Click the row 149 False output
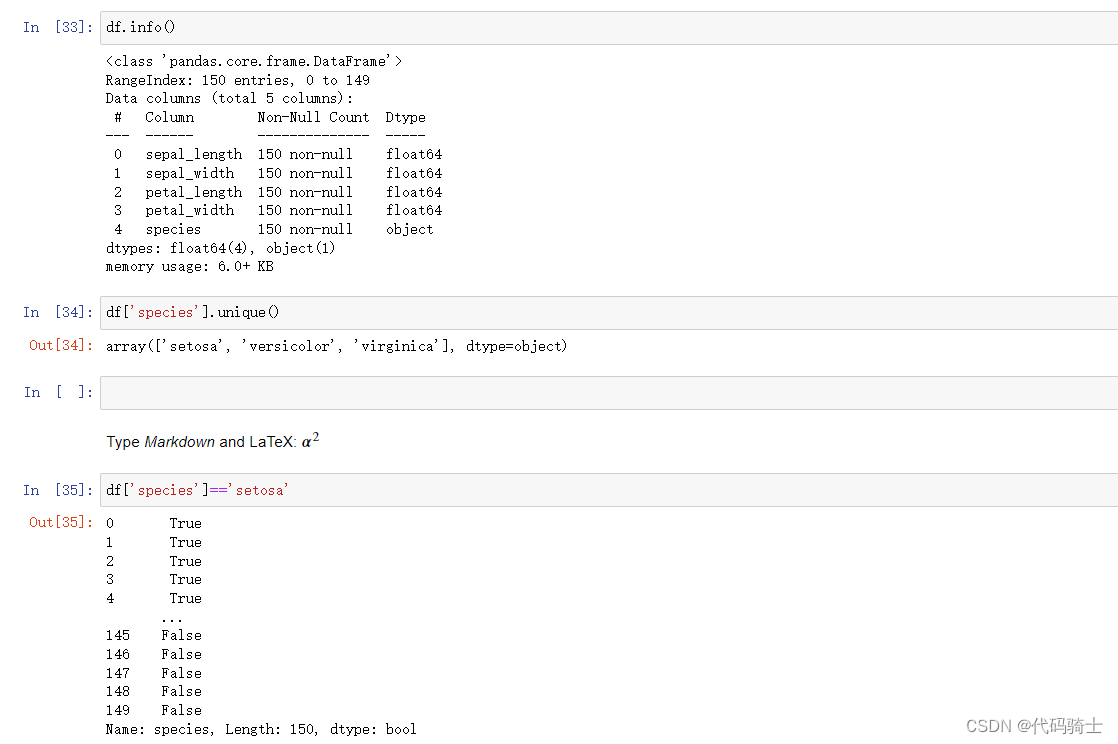Screen dimensions: 1118x744 154,710
